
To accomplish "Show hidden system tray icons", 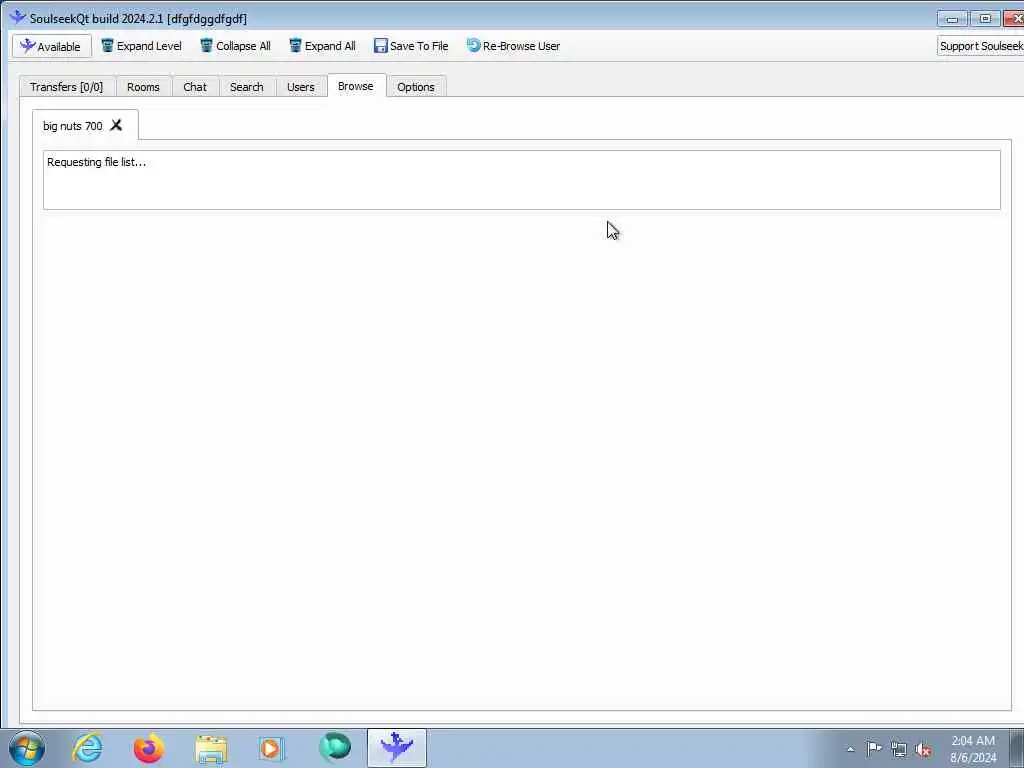I will pos(850,749).
